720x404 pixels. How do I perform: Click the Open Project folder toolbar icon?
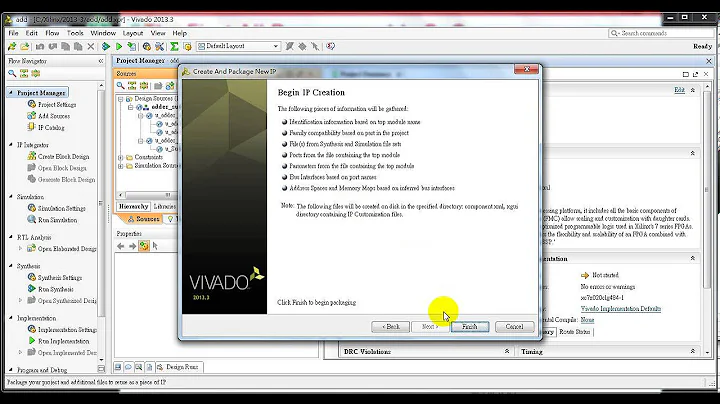(25, 46)
